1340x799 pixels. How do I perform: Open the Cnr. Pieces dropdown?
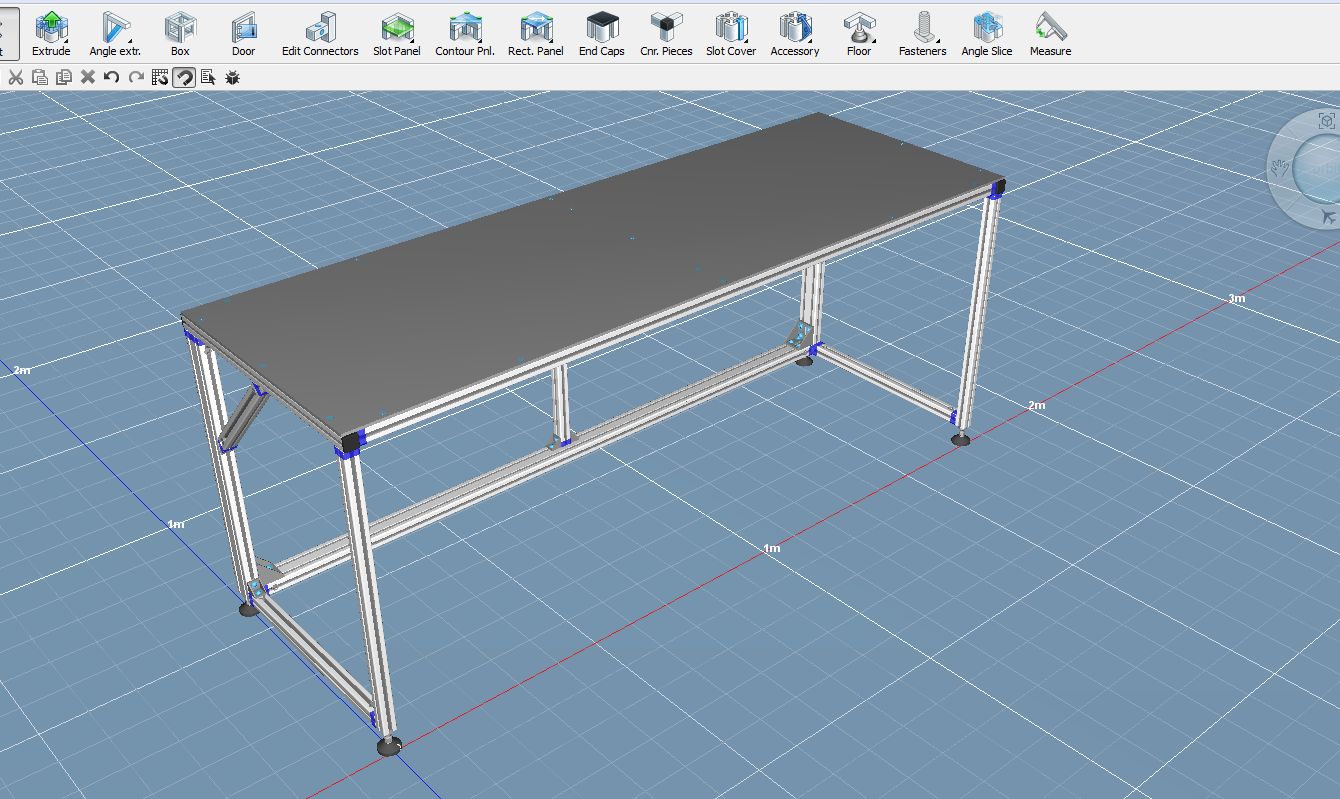tap(666, 32)
